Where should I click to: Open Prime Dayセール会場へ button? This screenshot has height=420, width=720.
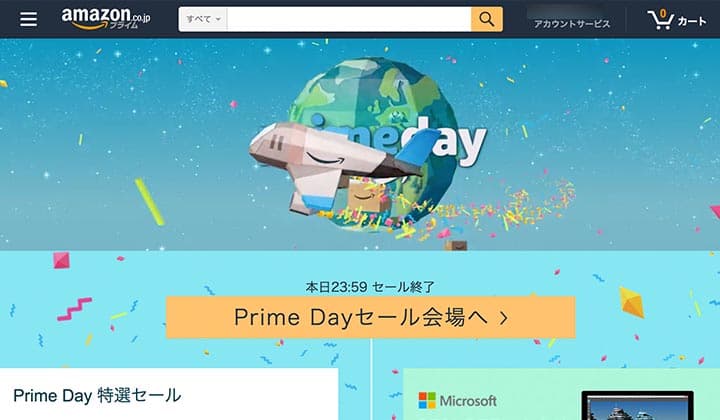pyautogui.click(x=371, y=317)
